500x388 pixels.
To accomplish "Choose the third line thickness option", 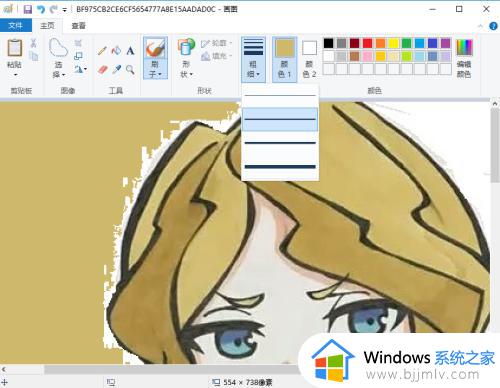I will [280, 143].
